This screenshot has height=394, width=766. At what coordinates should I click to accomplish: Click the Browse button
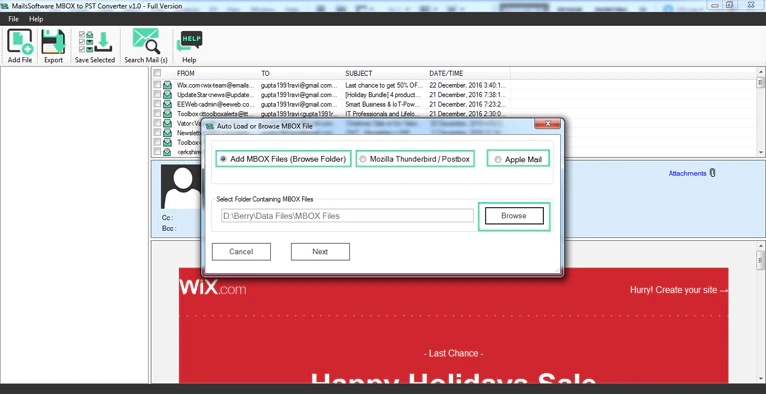[514, 216]
